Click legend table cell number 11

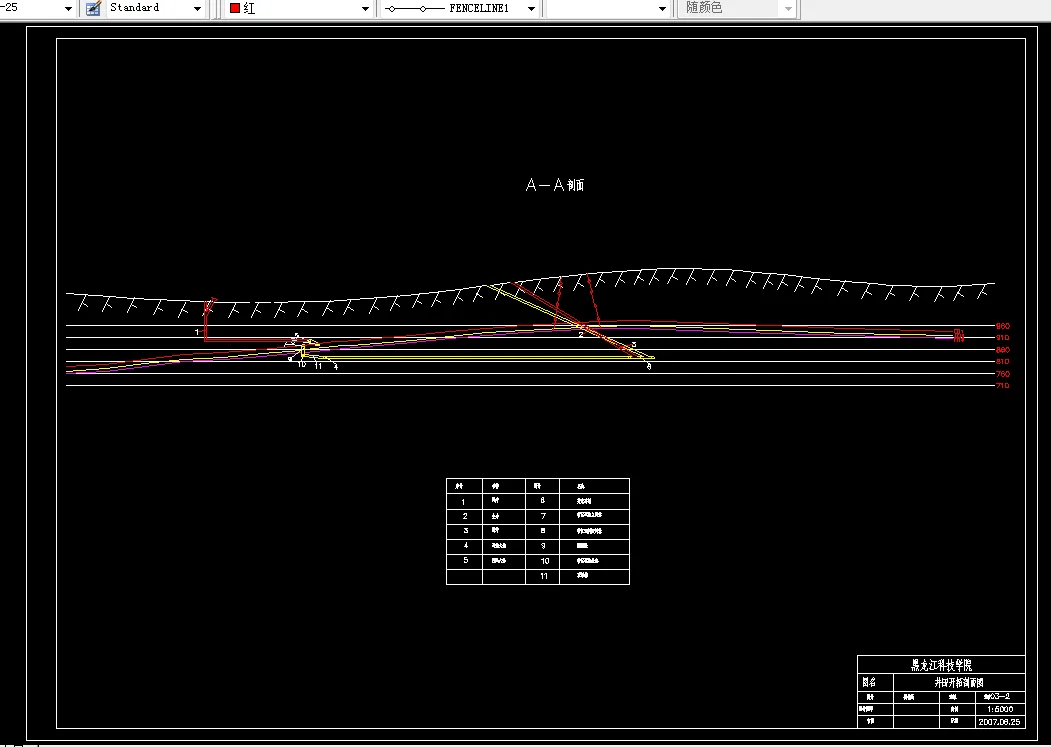544,576
